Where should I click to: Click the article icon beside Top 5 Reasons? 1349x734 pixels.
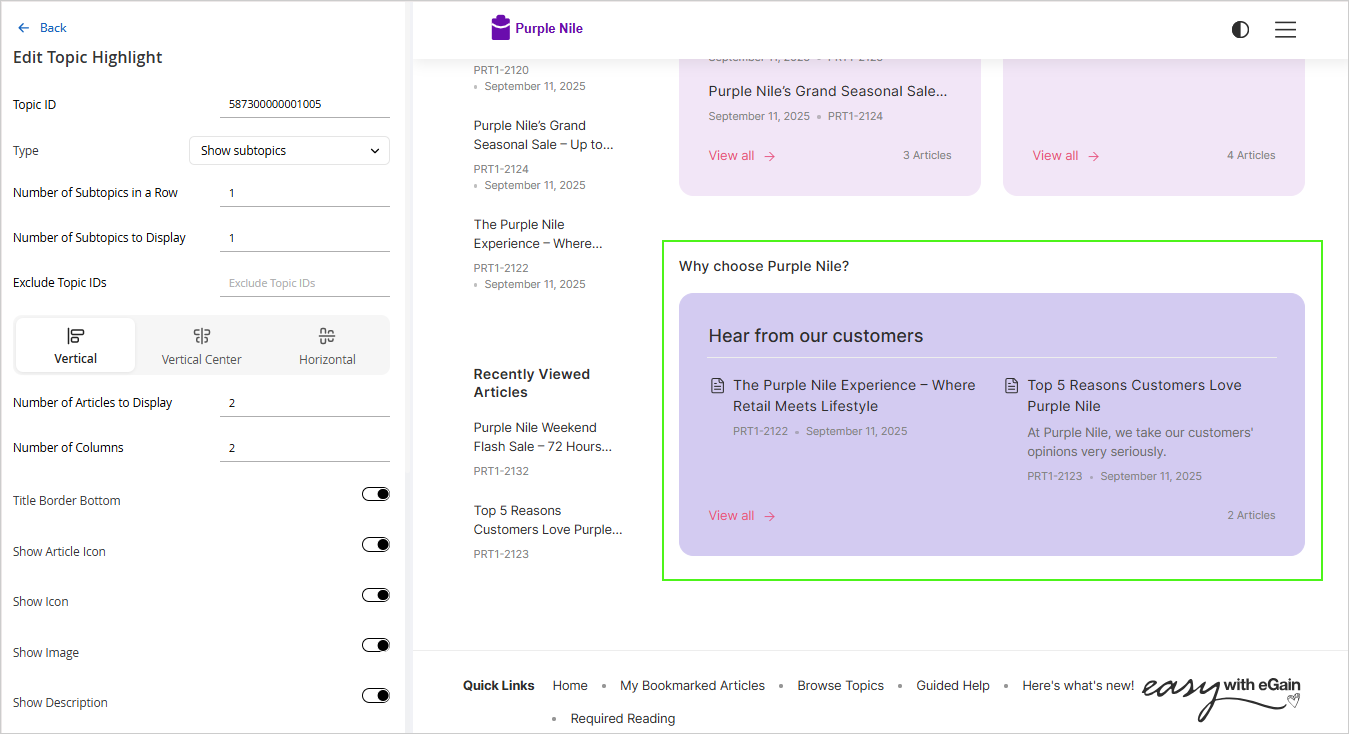click(1011, 386)
